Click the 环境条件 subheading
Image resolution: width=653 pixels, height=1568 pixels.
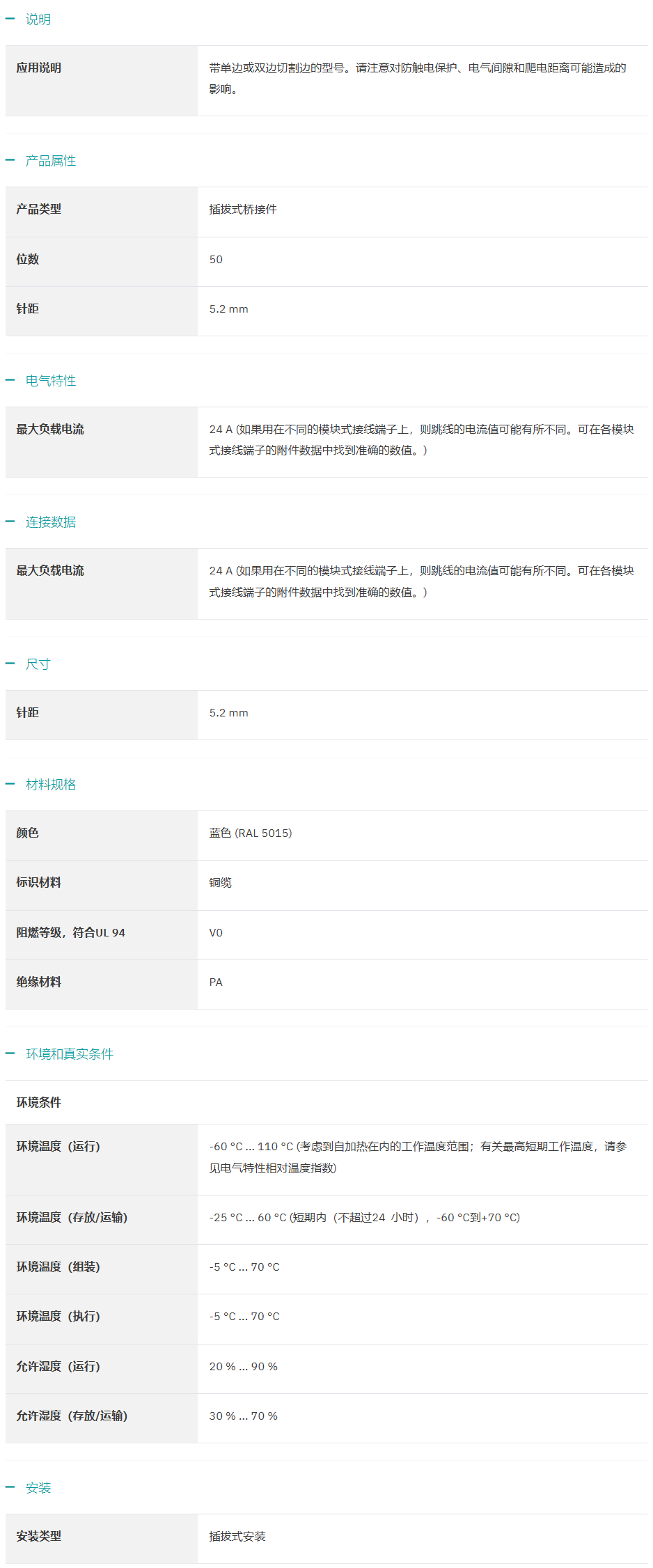tap(39, 1103)
